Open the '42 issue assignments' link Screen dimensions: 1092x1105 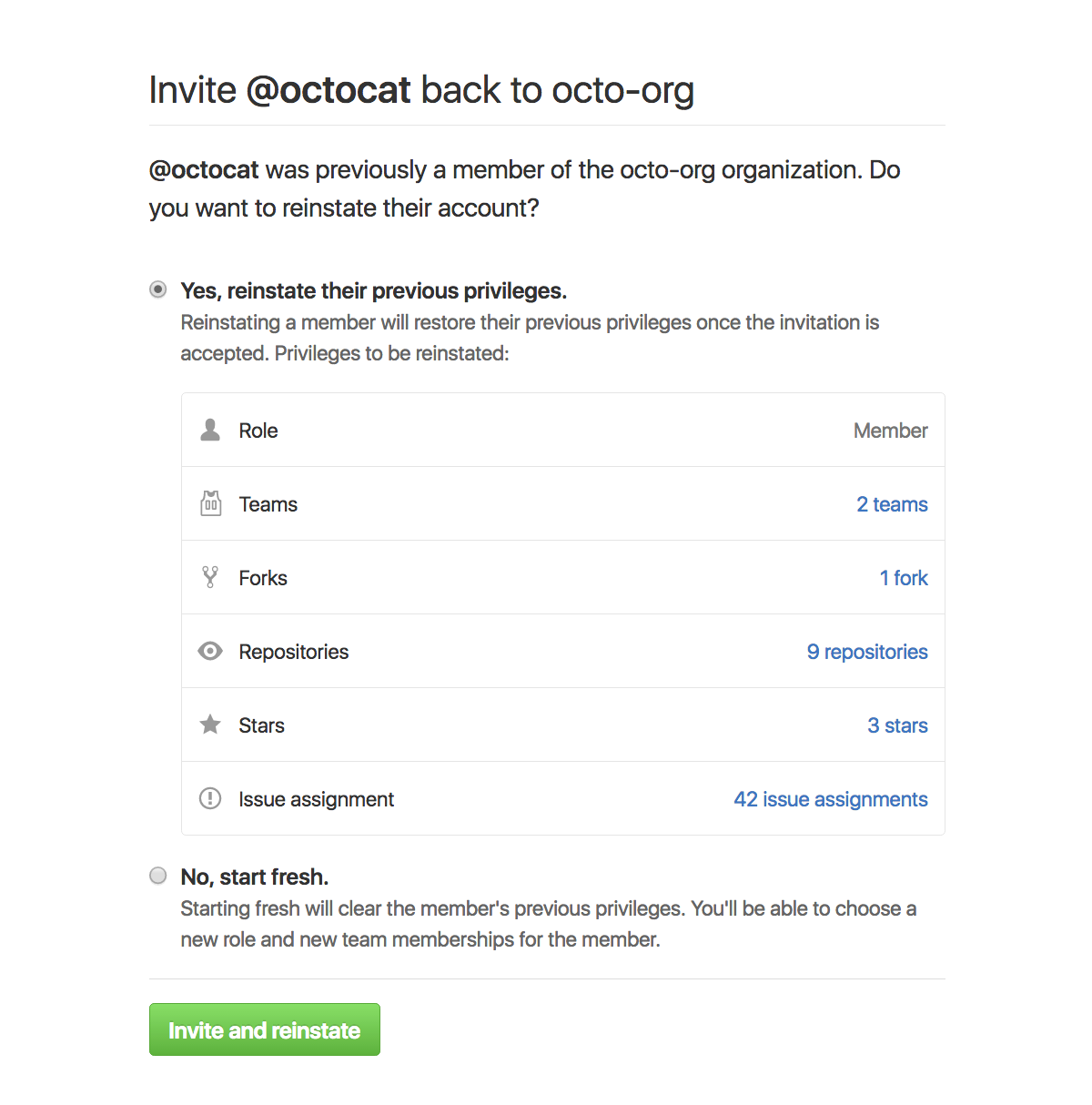(831, 799)
